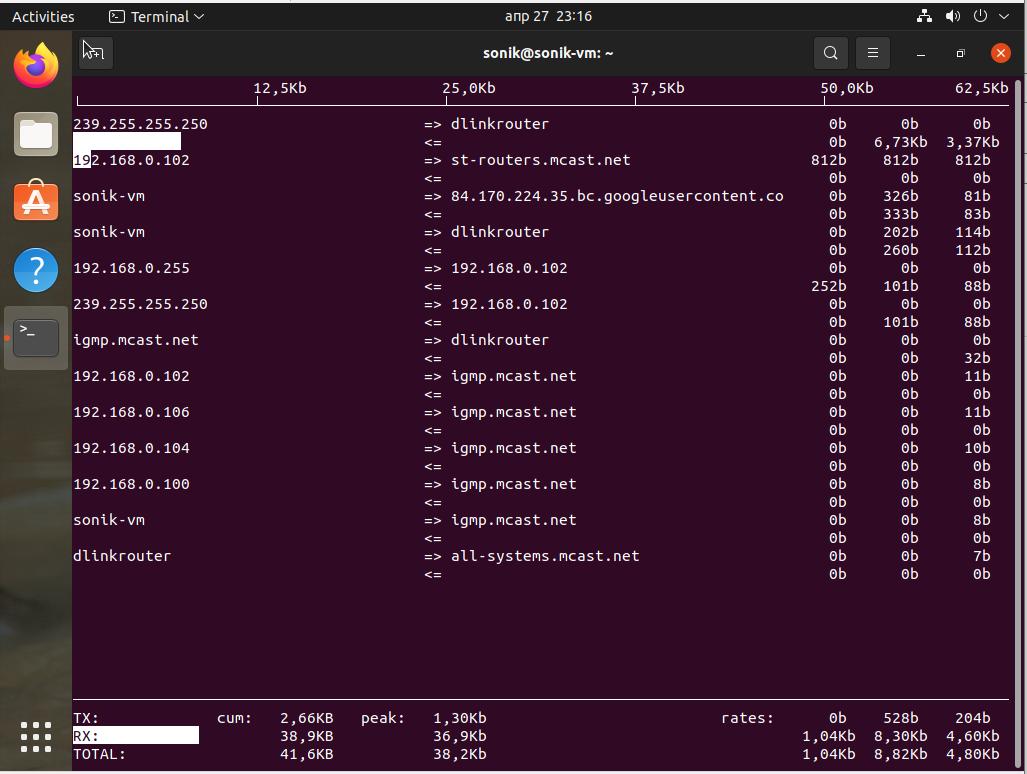Click the terminal search icon
1027x774 pixels.
(830, 53)
